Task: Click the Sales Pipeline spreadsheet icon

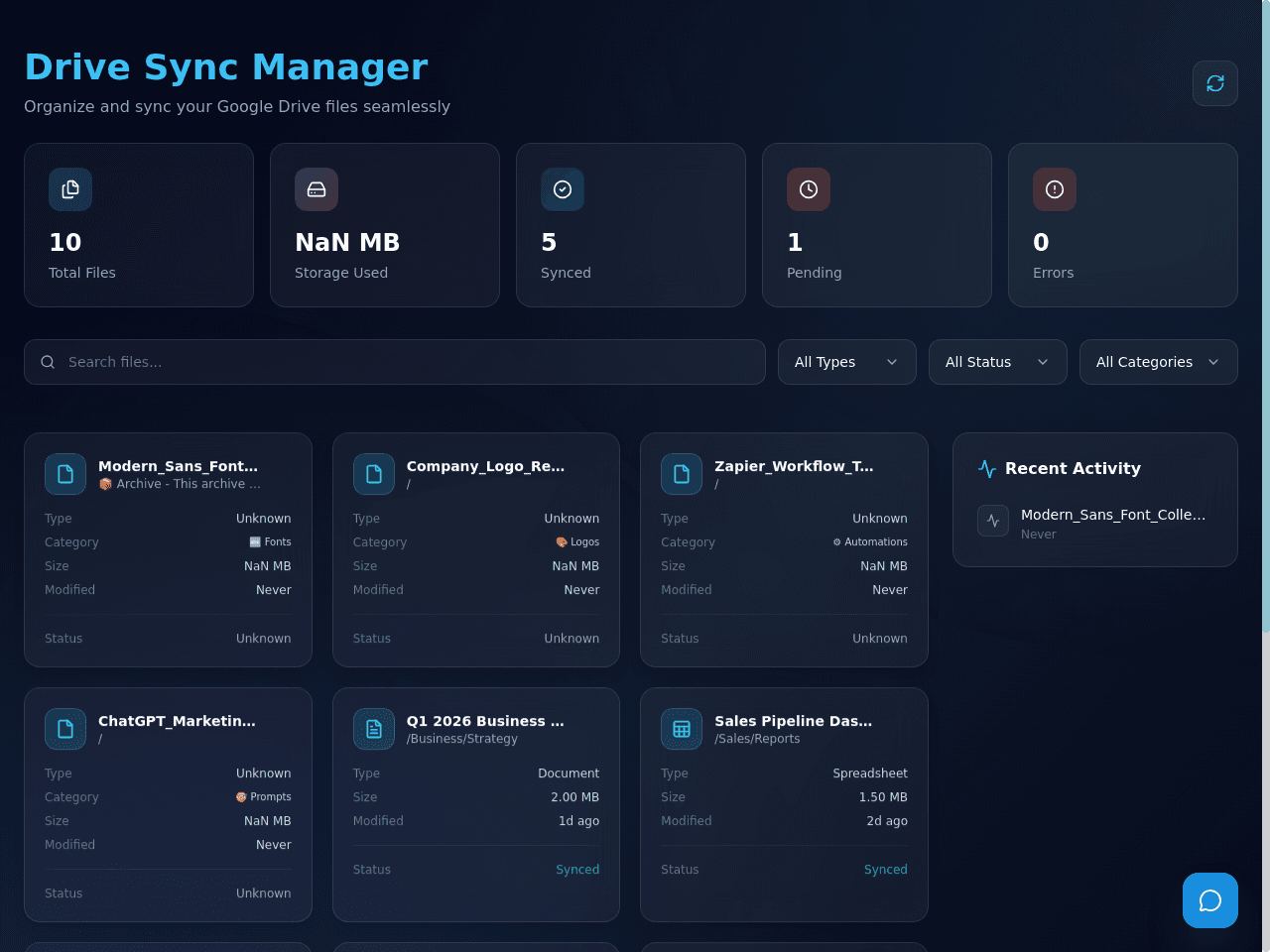Action: pos(682,729)
